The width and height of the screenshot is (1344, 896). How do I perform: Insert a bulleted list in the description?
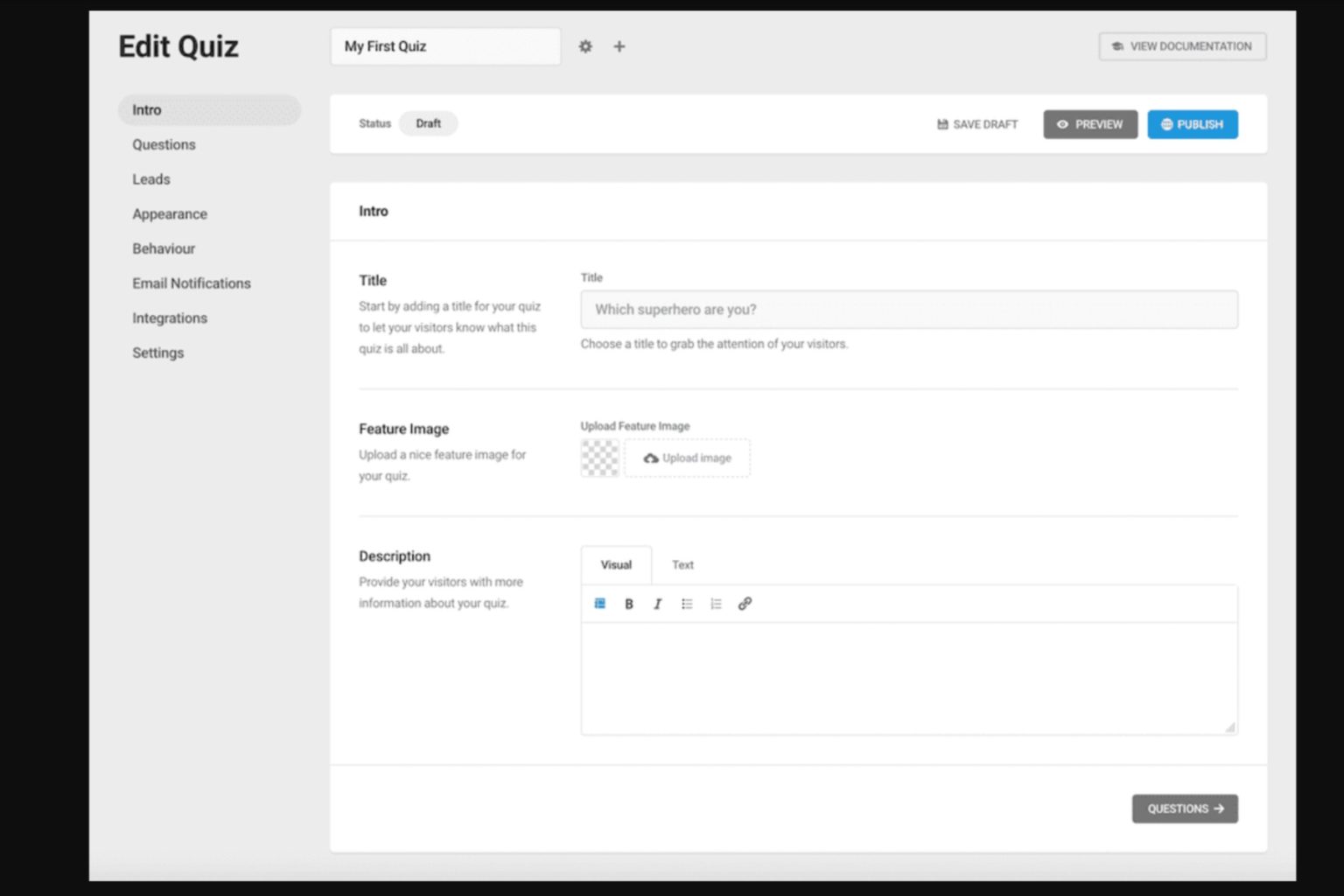click(x=687, y=604)
